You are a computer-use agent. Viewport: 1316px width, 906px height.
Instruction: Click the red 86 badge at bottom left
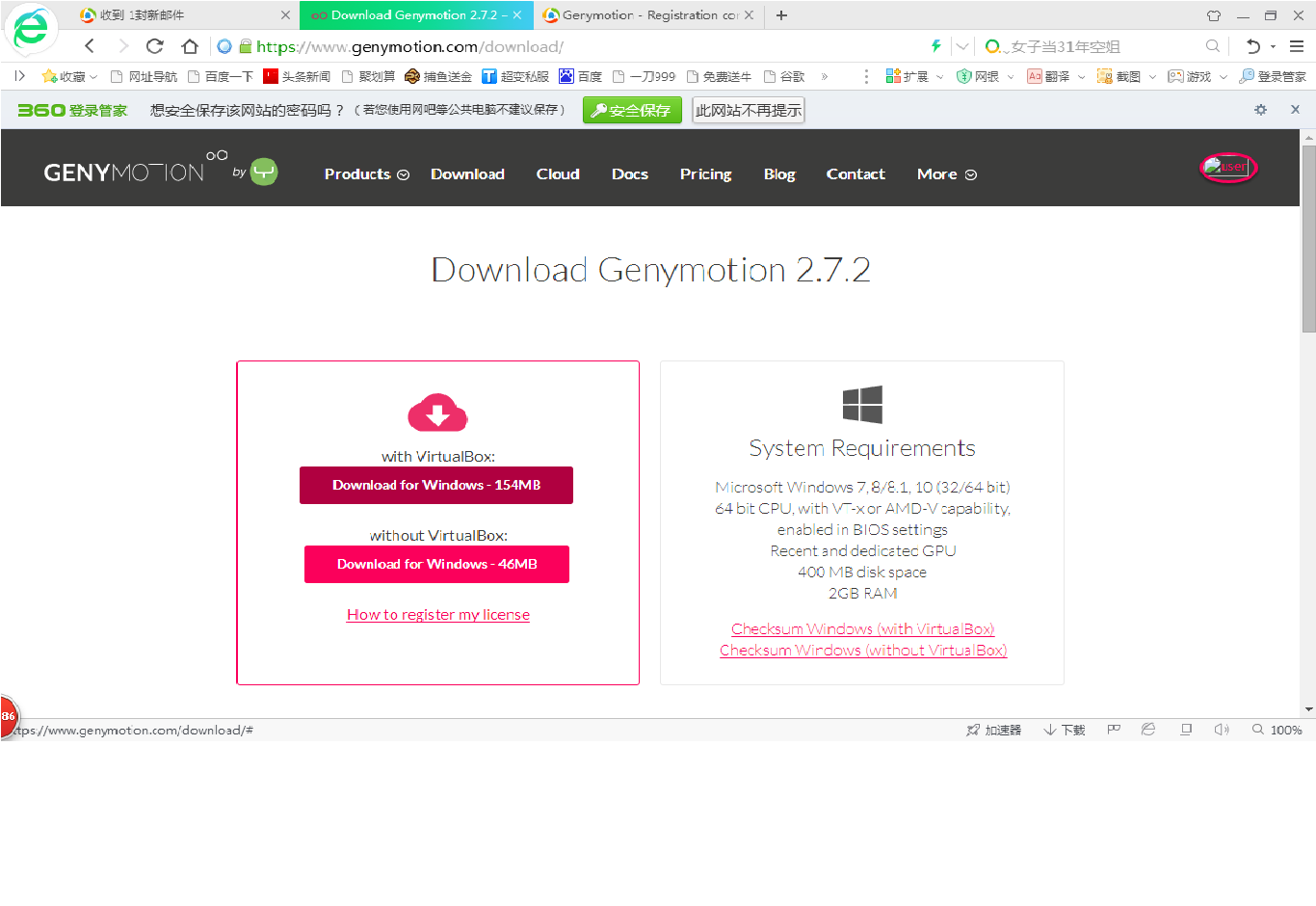(x=9, y=716)
